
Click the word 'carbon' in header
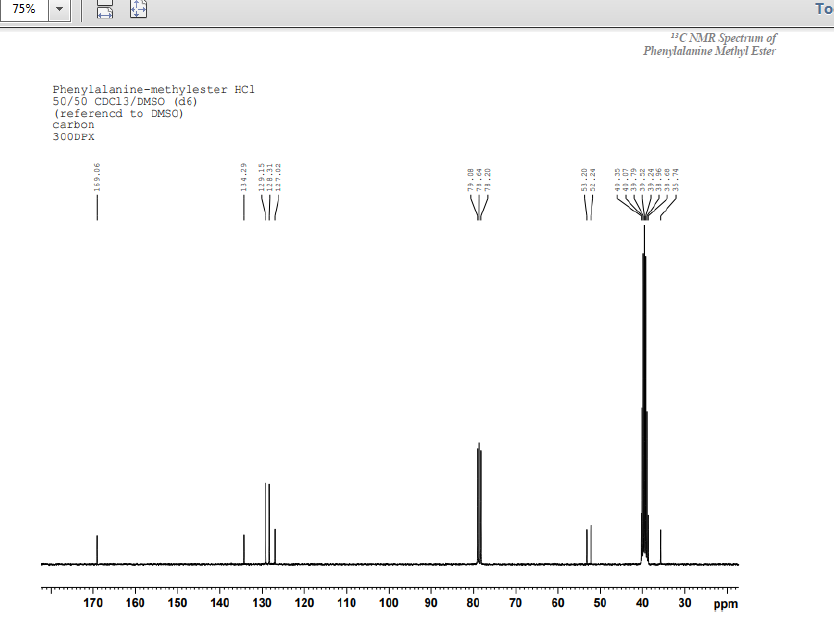[x=73, y=124]
